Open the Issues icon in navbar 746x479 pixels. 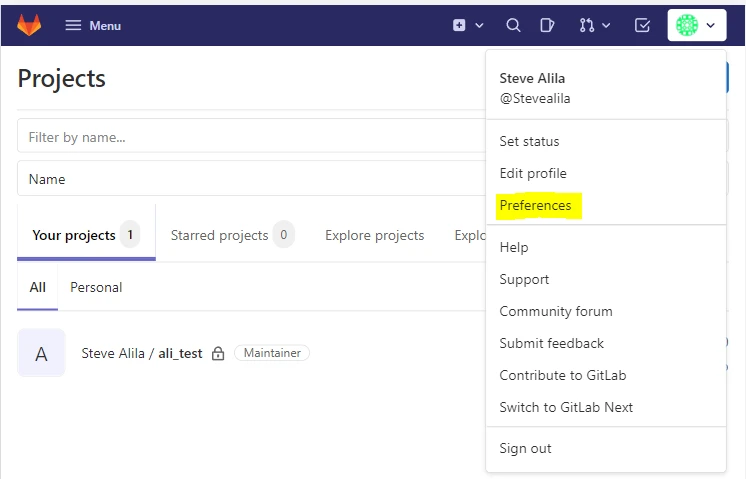coord(547,25)
